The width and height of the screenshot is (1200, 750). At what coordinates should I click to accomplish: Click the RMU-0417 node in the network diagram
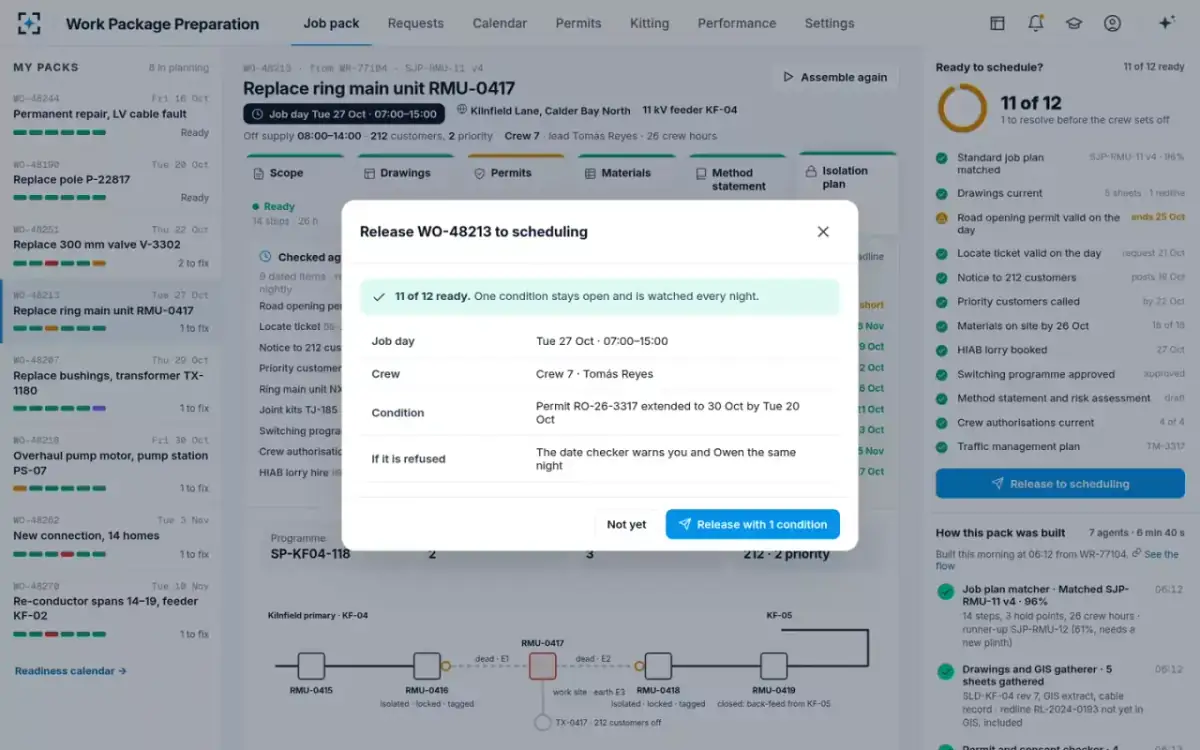pos(542,666)
